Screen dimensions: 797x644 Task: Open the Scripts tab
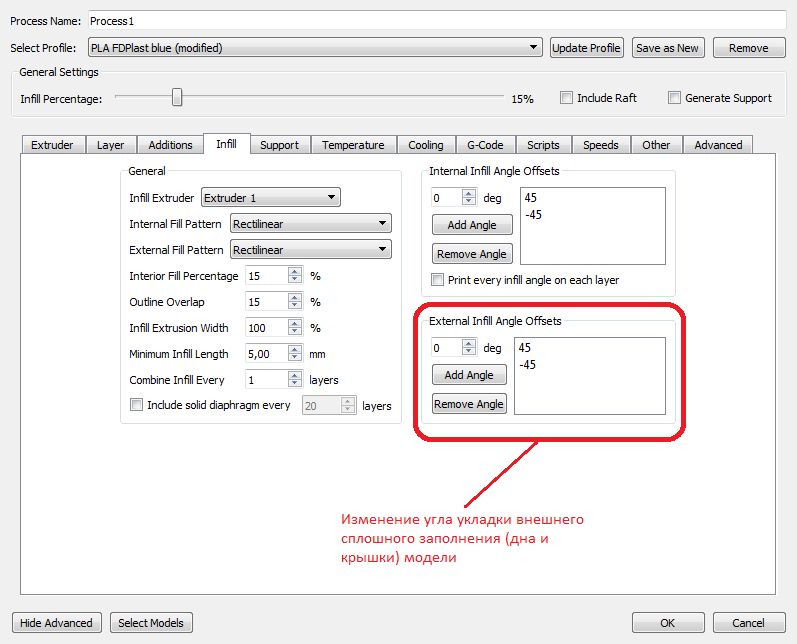click(543, 145)
